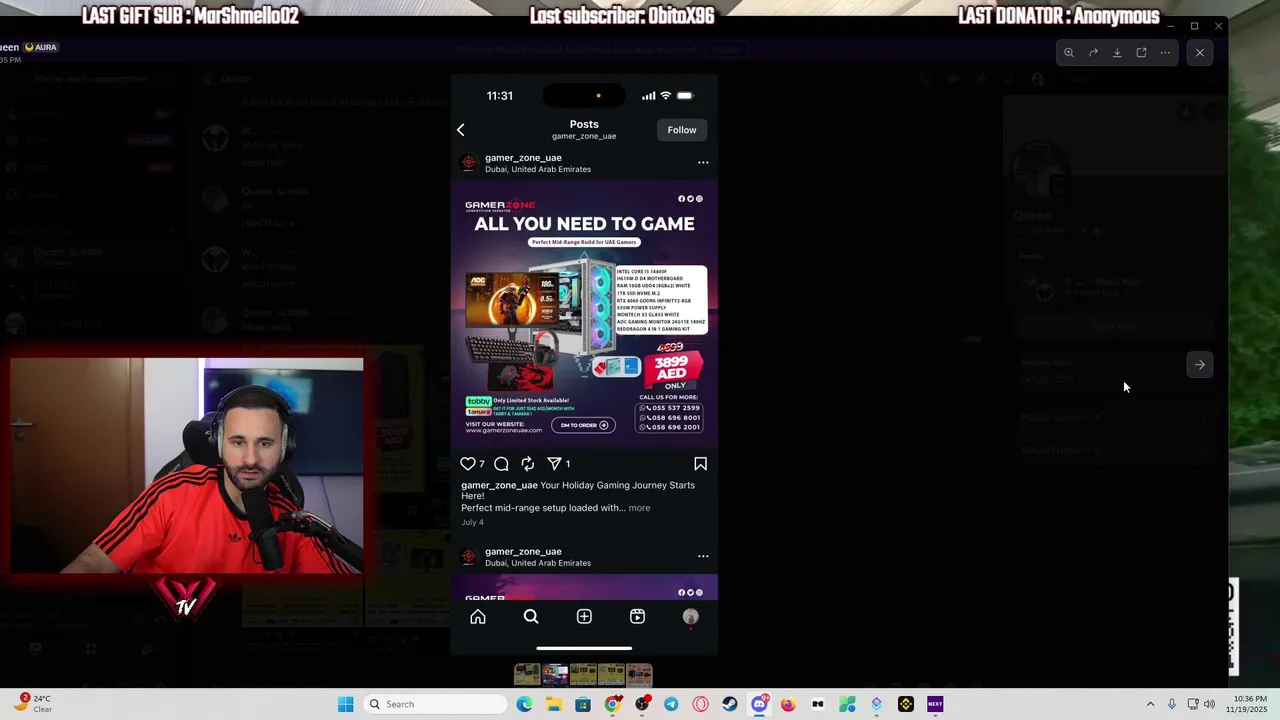This screenshot has height=720, width=1280.
Task: Save the post with the bookmark icon
Action: (x=700, y=464)
